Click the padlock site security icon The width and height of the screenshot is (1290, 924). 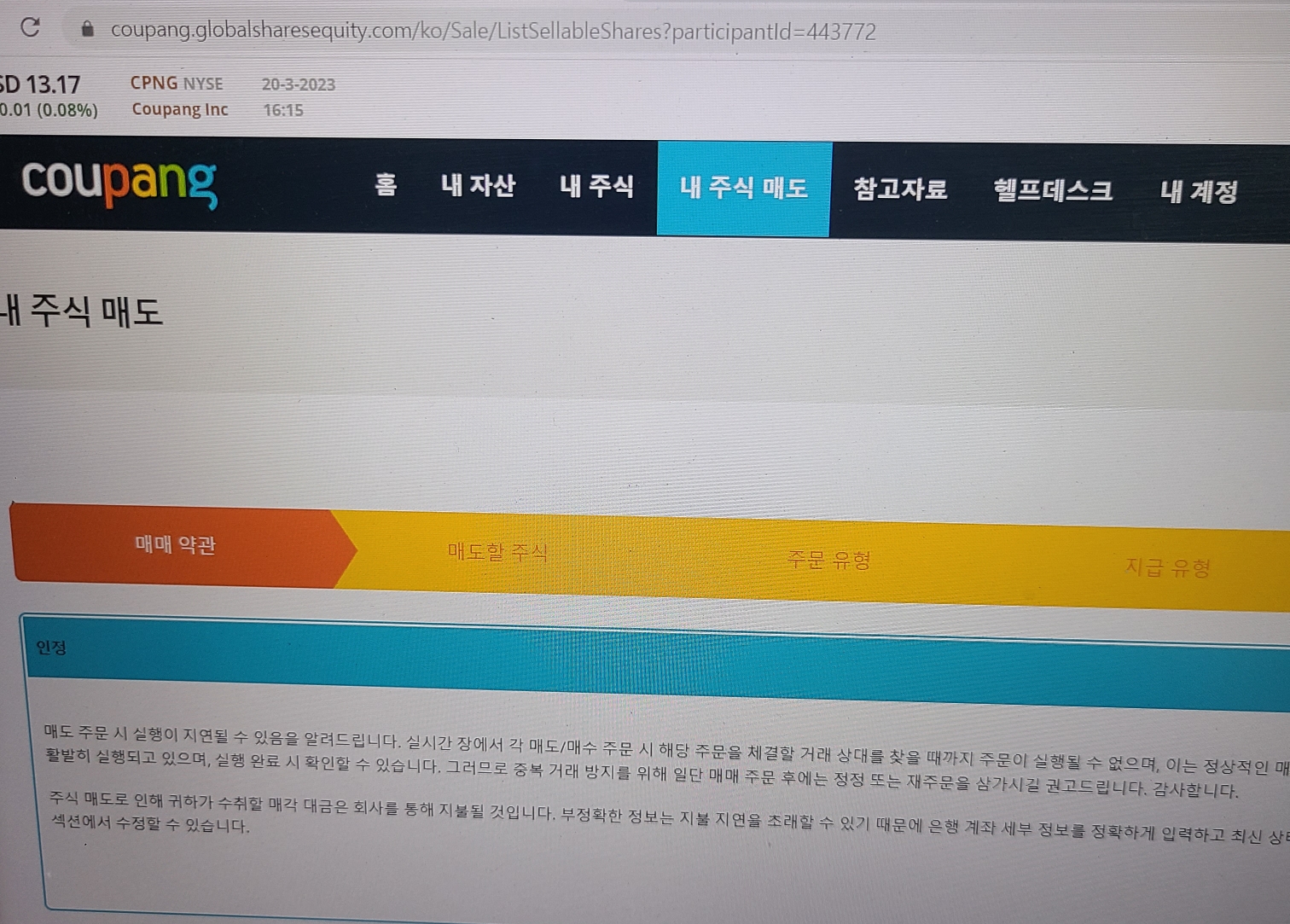[87, 29]
